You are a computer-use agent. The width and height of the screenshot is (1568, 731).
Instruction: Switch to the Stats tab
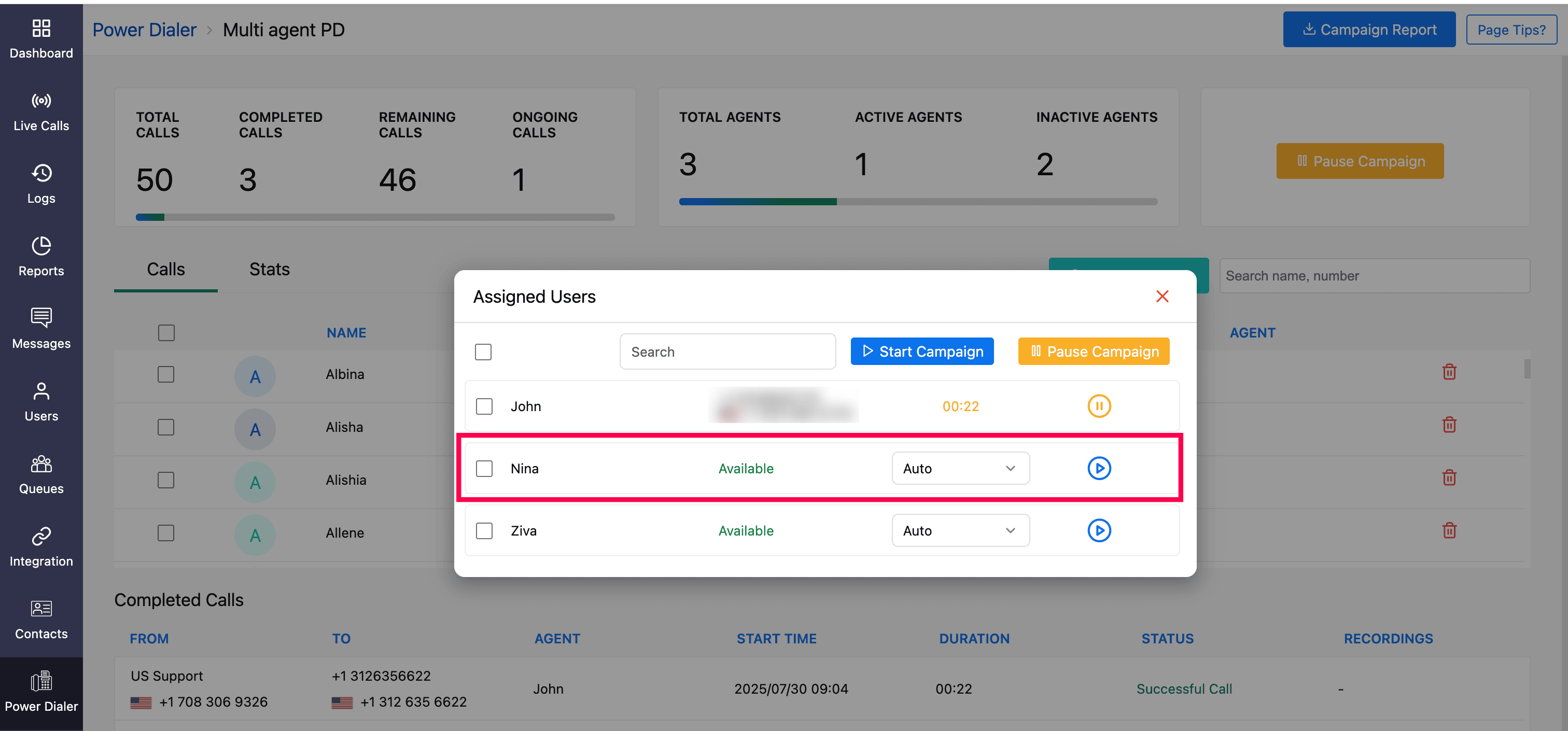click(x=269, y=269)
